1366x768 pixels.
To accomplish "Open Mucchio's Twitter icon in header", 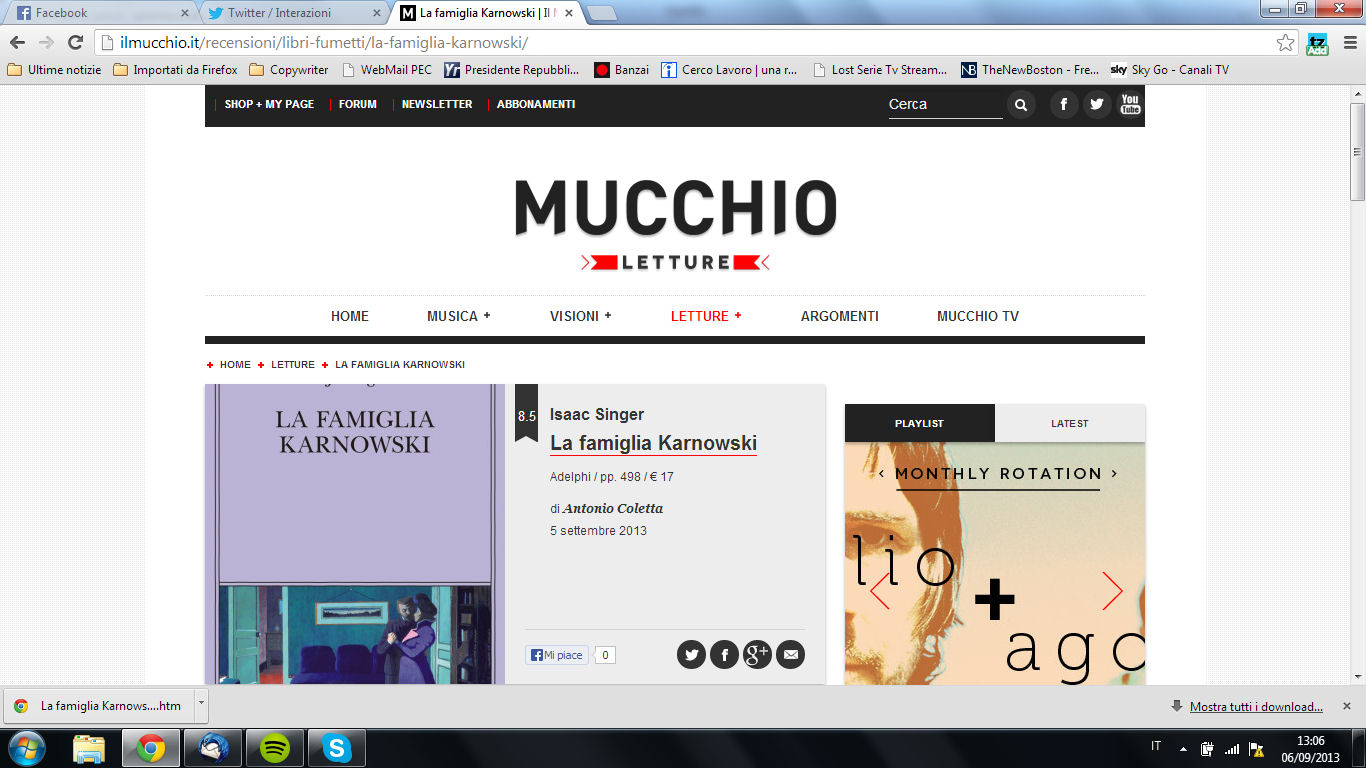I will click(x=1097, y=105).
